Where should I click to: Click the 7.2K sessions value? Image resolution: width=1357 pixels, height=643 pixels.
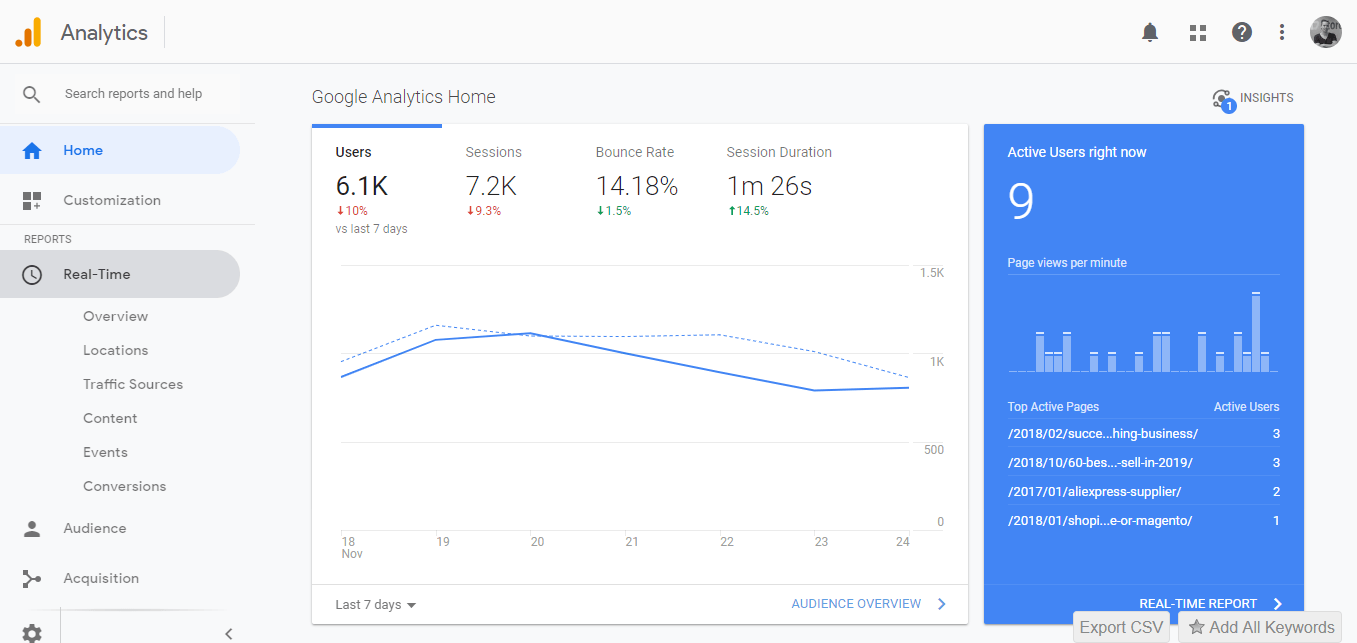click(491, 186)
